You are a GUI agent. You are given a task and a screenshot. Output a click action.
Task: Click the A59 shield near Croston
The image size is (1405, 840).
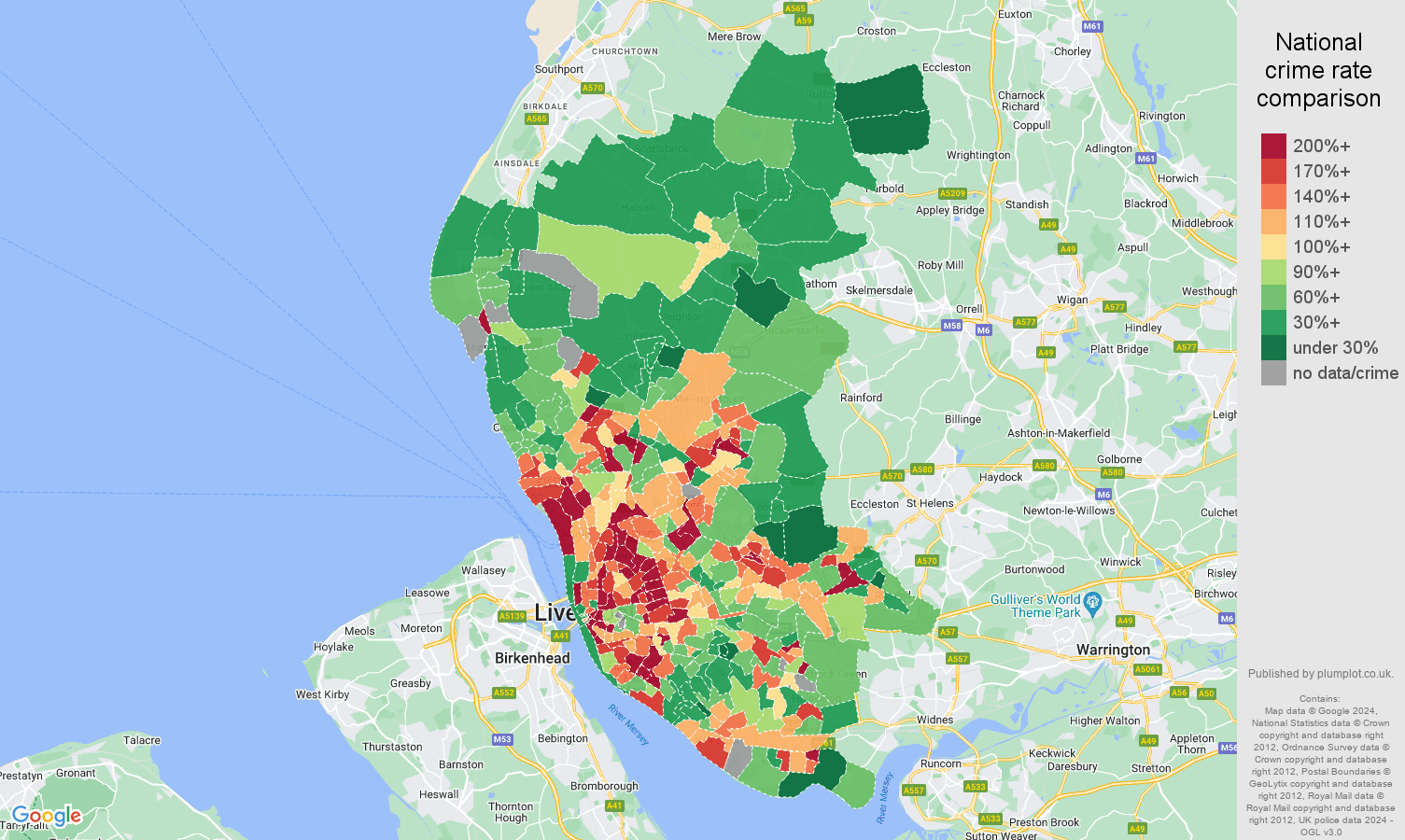804,20
